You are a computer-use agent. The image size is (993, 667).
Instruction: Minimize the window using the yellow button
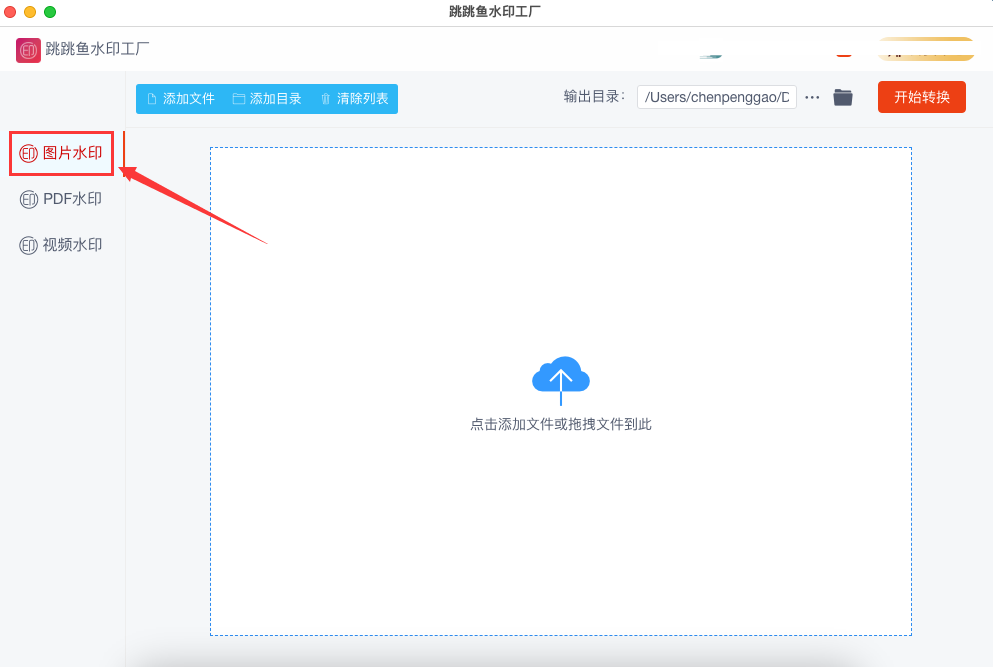[x=30, y=11]
